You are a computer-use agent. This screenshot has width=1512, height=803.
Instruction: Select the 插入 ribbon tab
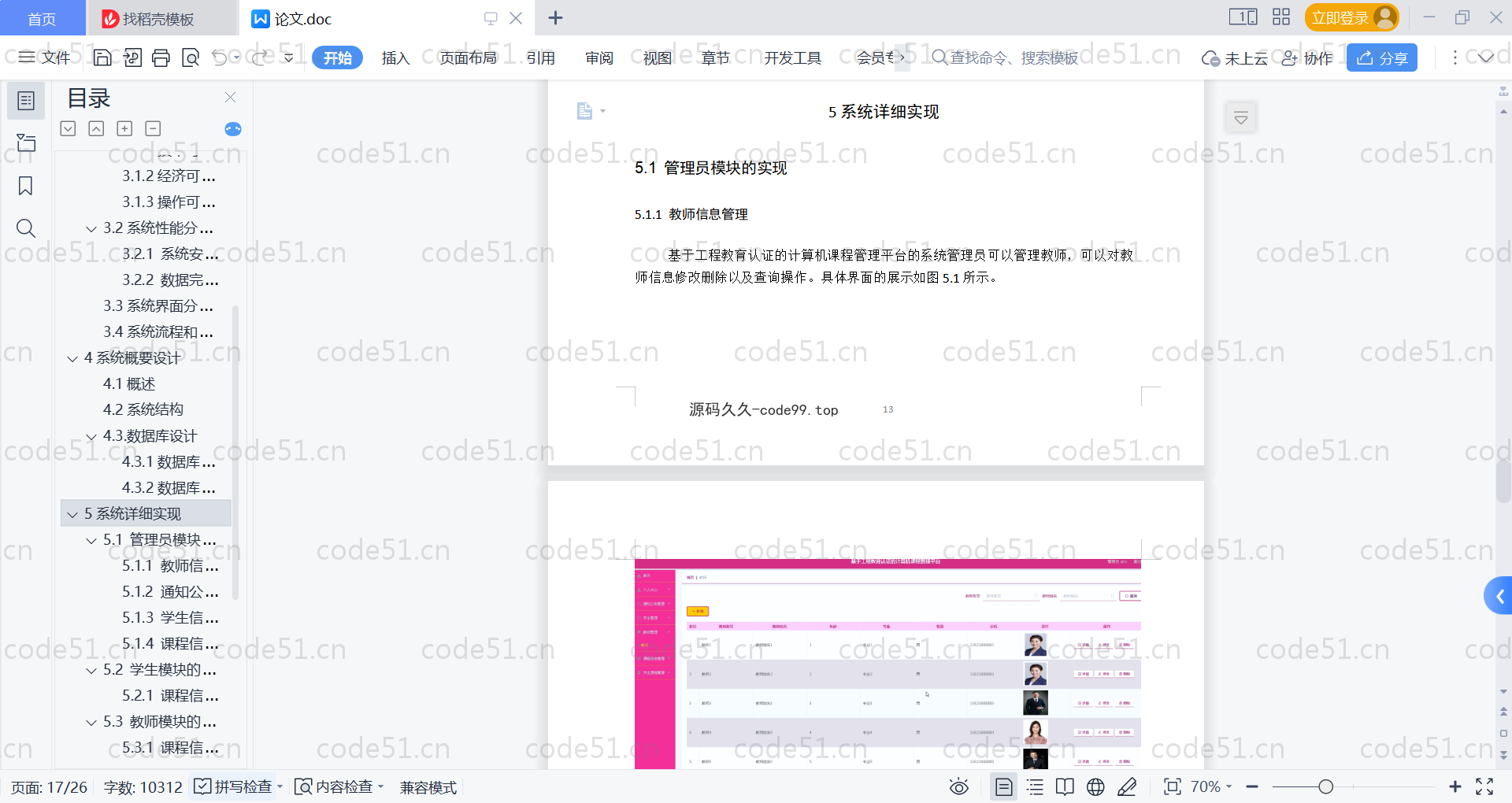(x=395, y=57)
